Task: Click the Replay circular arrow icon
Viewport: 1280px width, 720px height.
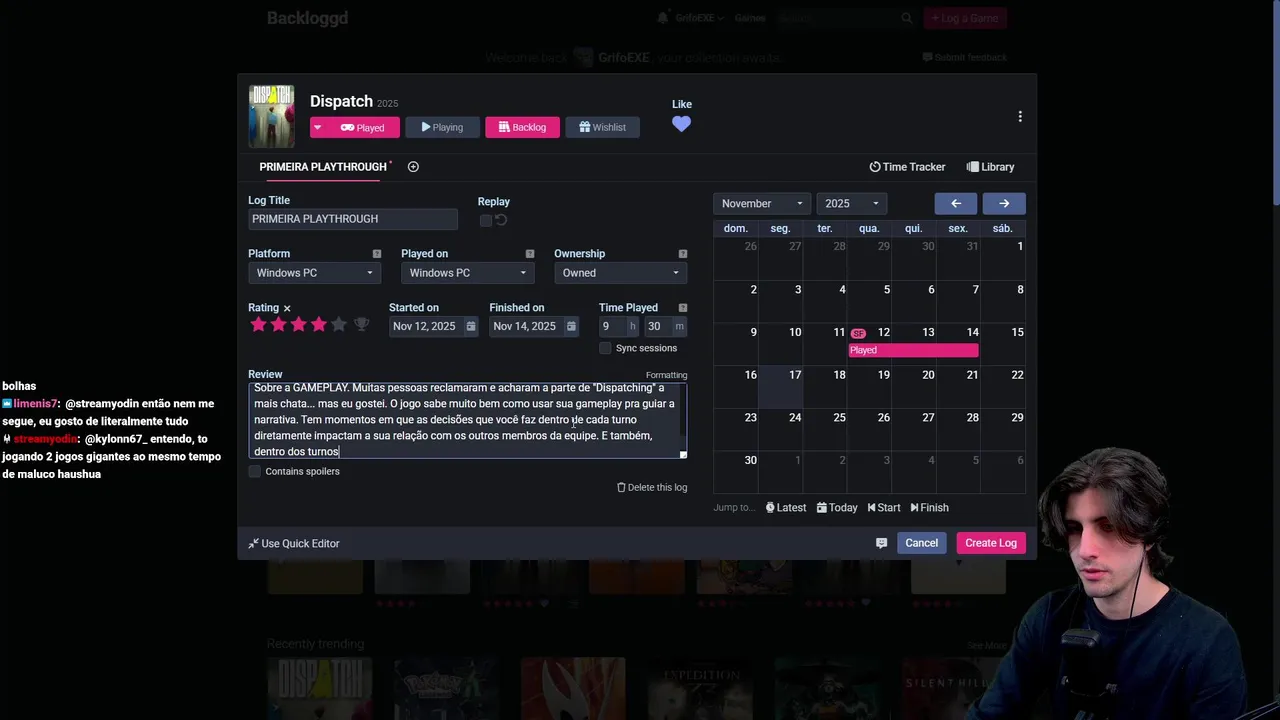Action: (501, 220)
